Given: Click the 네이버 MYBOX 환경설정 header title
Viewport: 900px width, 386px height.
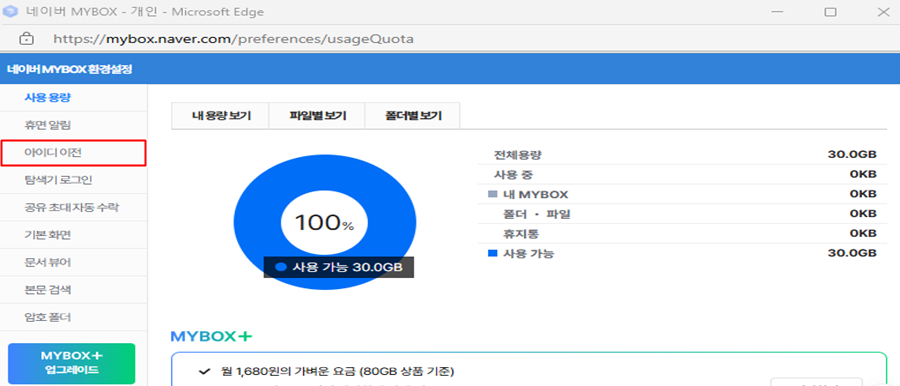Looking at the screenshot, I should [69, 70].
